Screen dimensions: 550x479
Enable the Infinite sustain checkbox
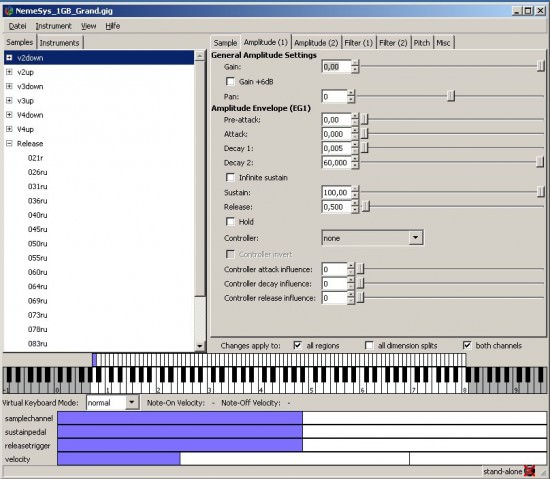pos(230,177)
